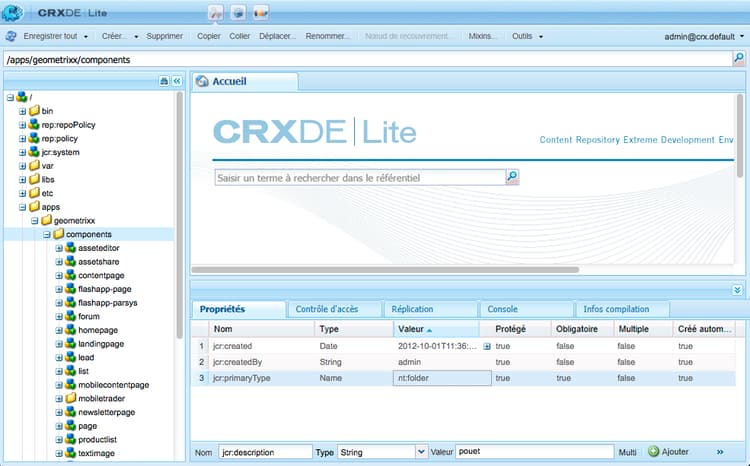The width and height of the screenshot is (750, 466).
Task: Click the repository search term field
Action: click(x=360, y=178)
